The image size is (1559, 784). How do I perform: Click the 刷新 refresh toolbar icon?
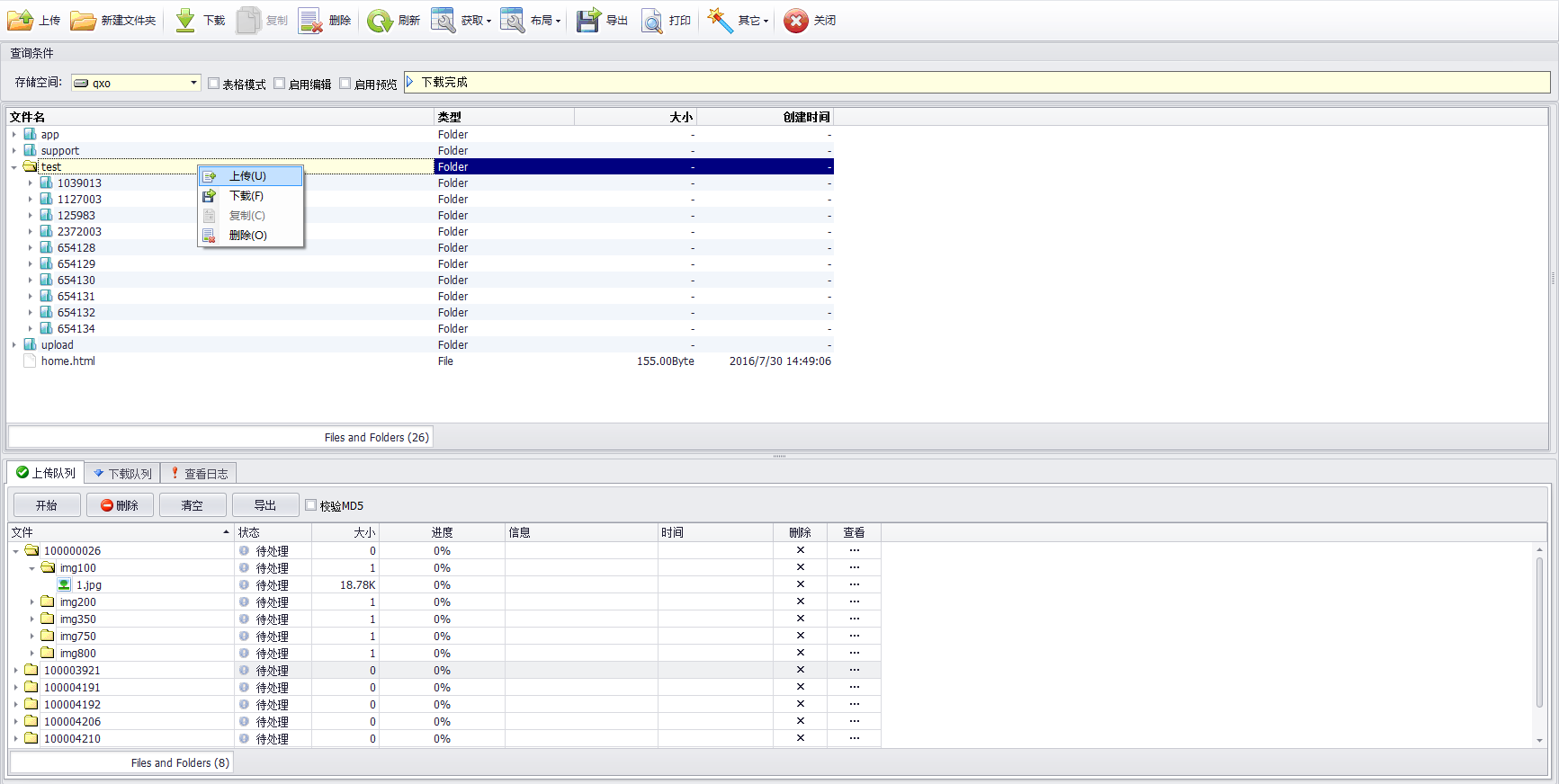coord(380,20)
